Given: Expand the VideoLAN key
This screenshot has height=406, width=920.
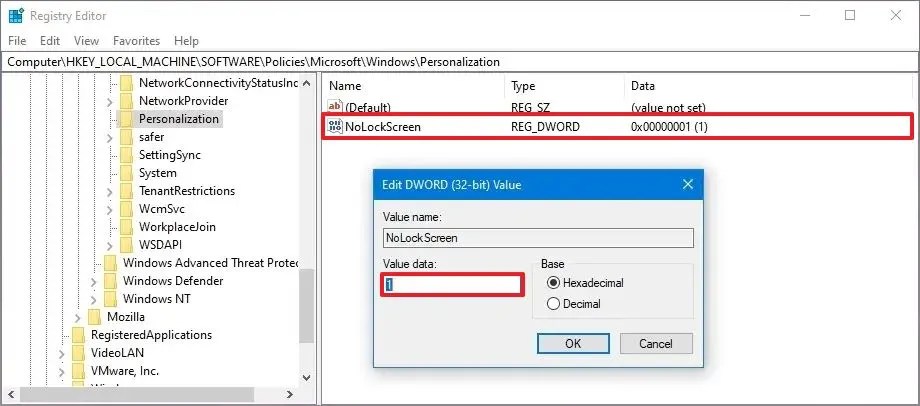Looking at the screenshot, I should tap(62, 354).
